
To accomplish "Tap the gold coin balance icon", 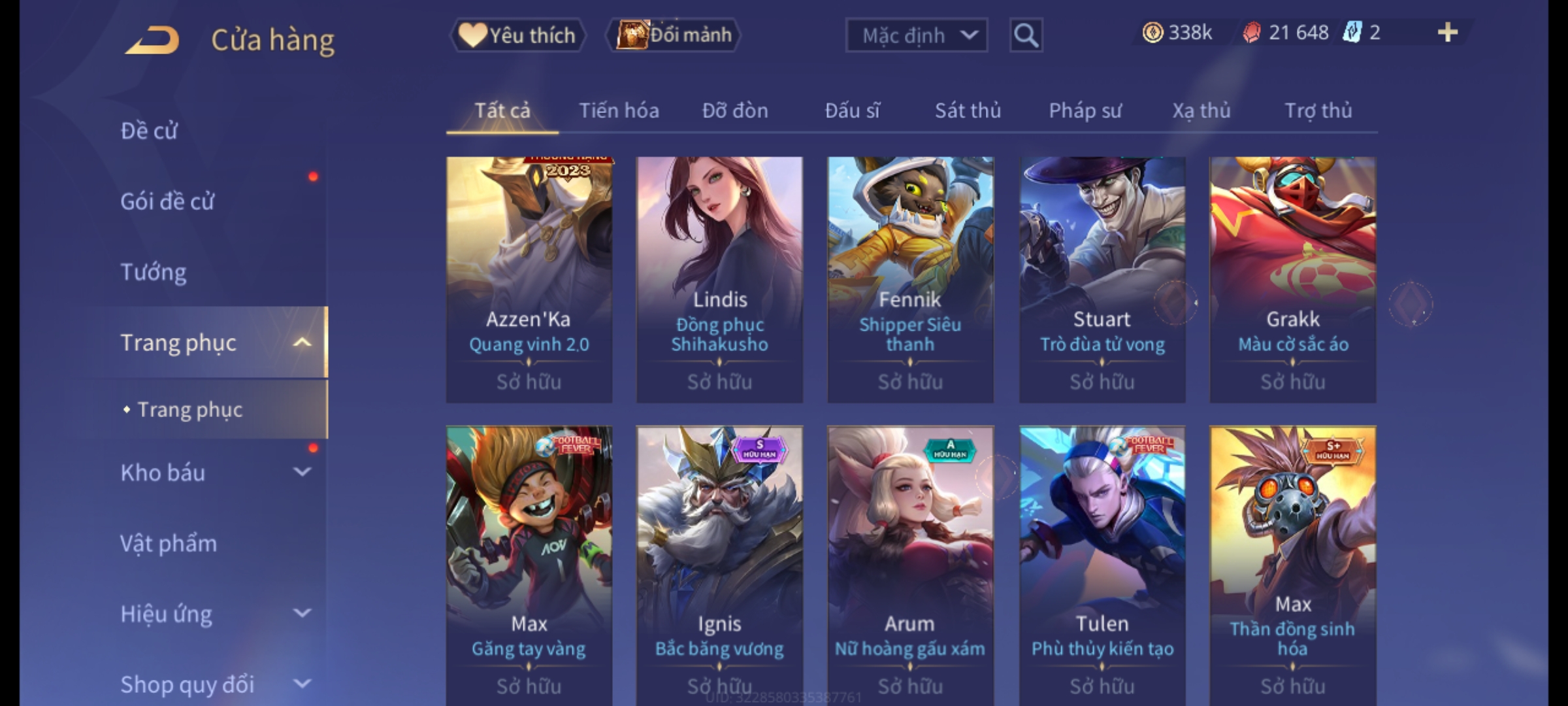I will [x=1152, y=32].
